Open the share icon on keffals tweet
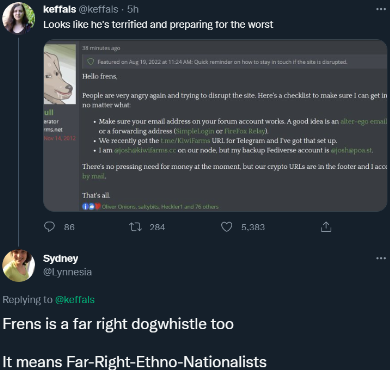 coord(326,227)
